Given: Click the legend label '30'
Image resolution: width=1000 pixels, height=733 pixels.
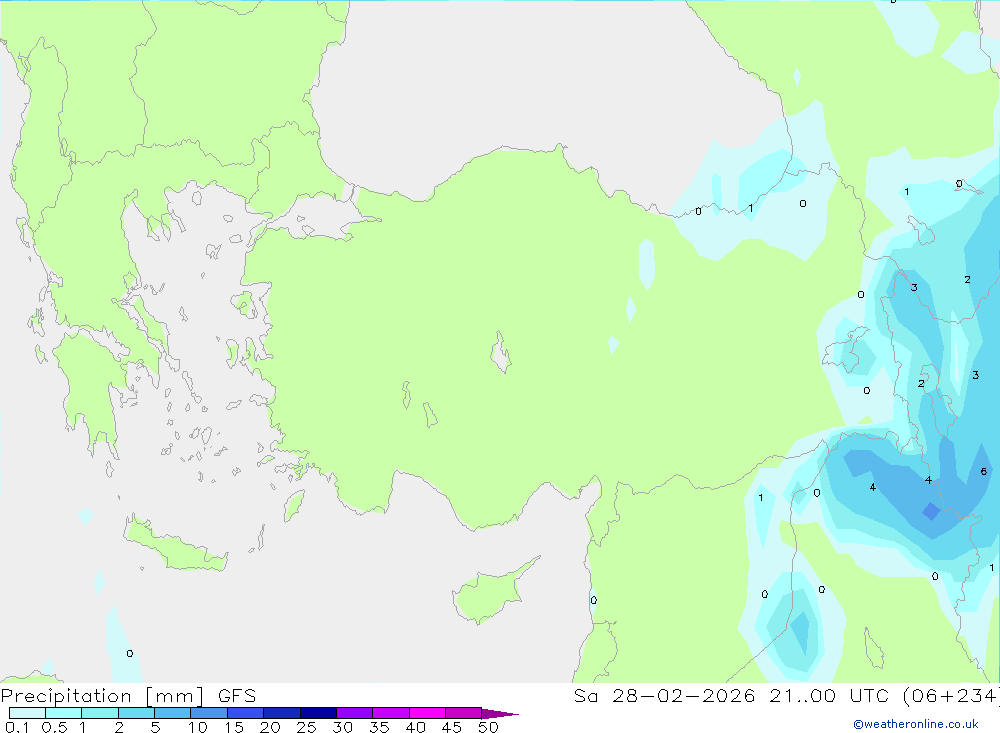Looking at the screenshot, I should pyautogui.click(x=343, y=727).
